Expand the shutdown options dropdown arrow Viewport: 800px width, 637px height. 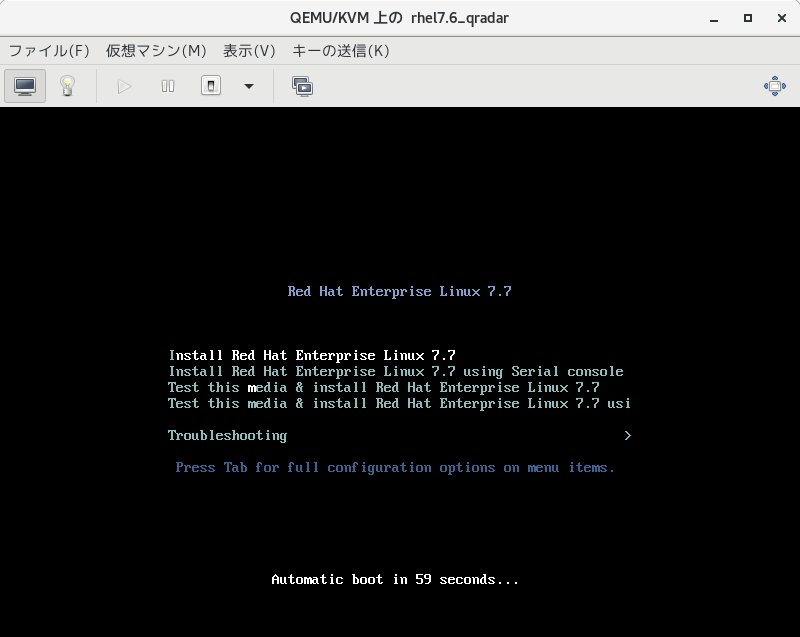point(248,86)
